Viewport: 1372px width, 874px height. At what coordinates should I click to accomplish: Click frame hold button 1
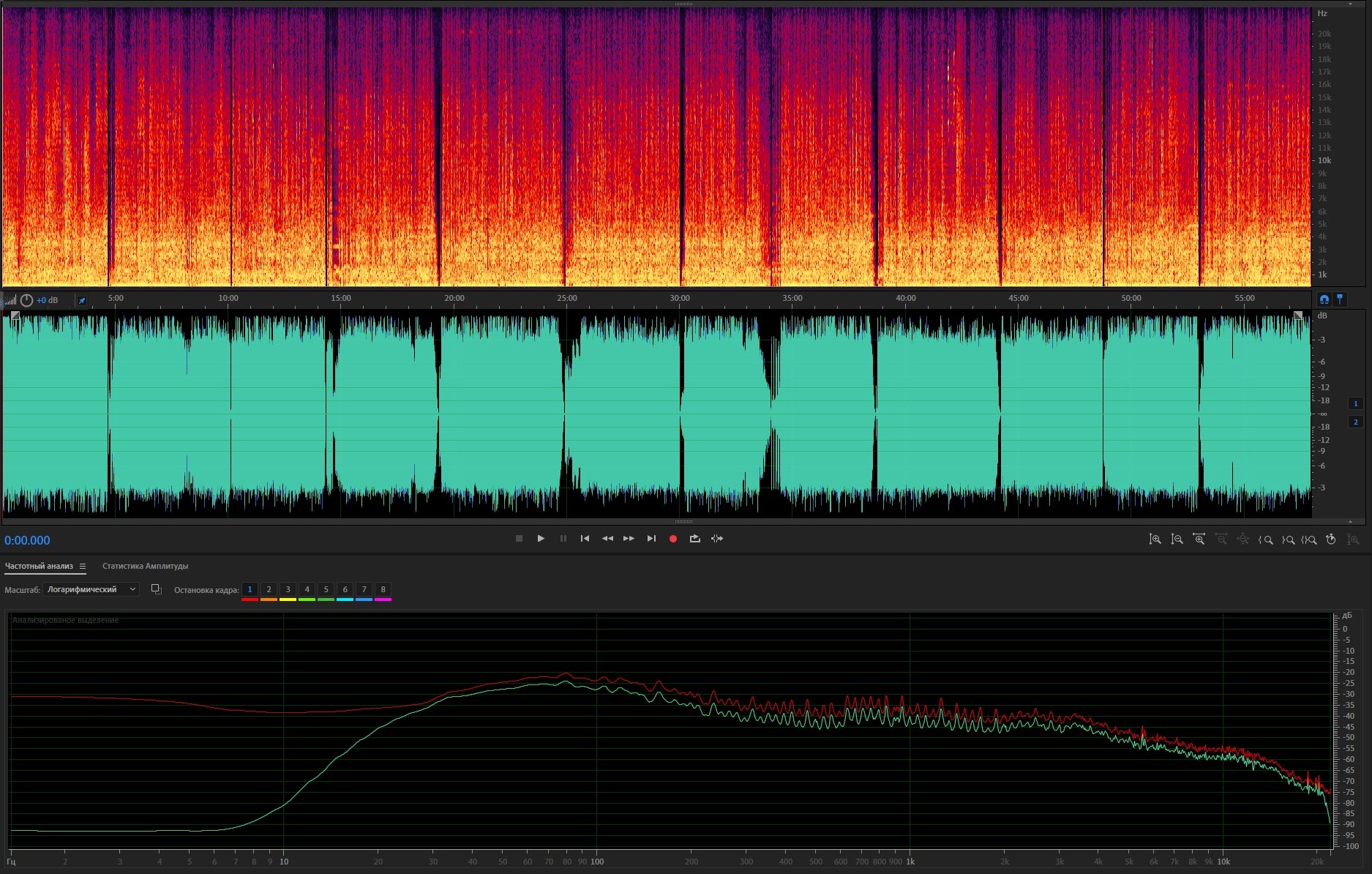[250, 589]
